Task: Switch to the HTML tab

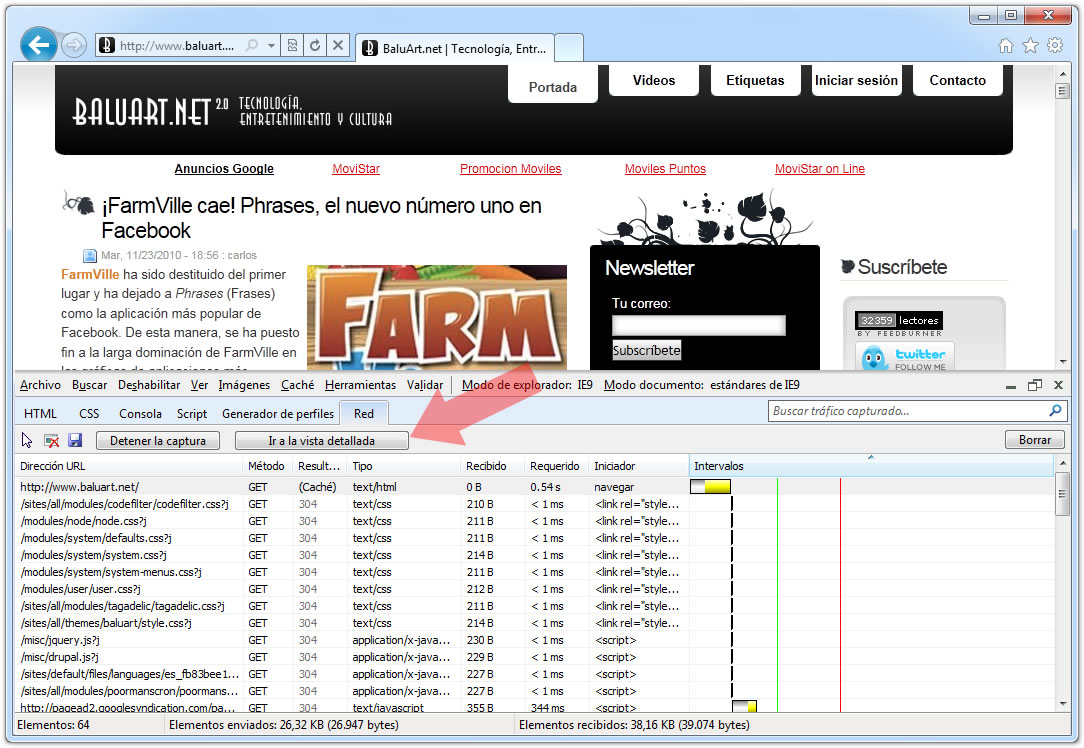Action: coord(40,413)
